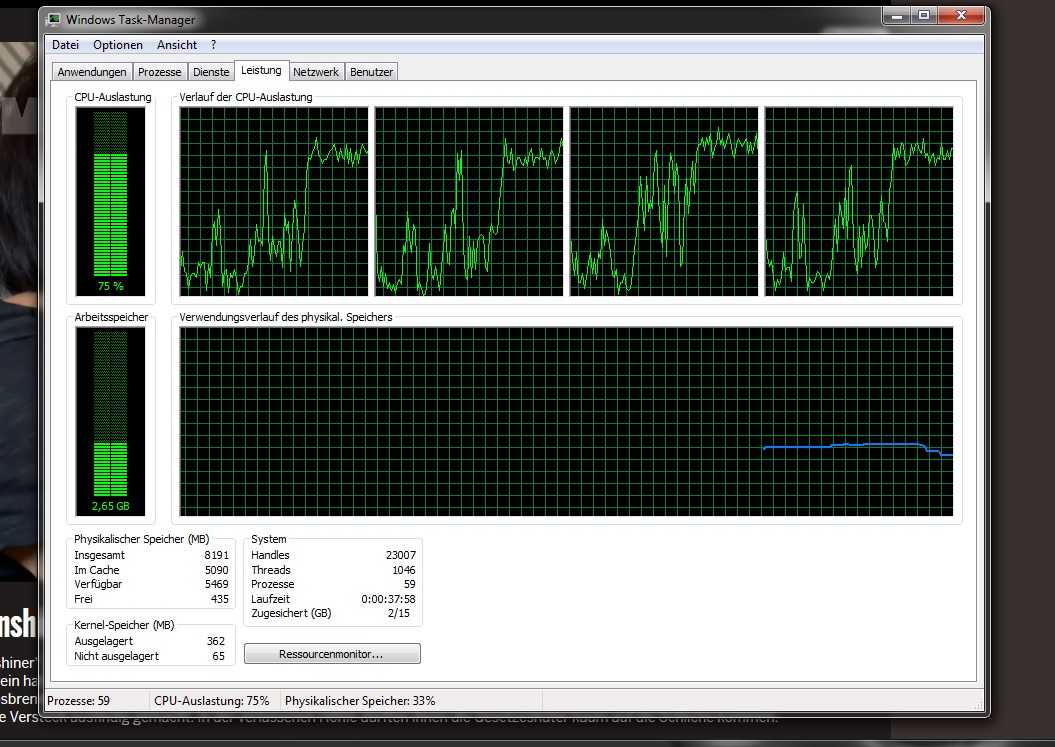
Task: Click the Windows Task-Manager title text
Action: pos(131,20)
